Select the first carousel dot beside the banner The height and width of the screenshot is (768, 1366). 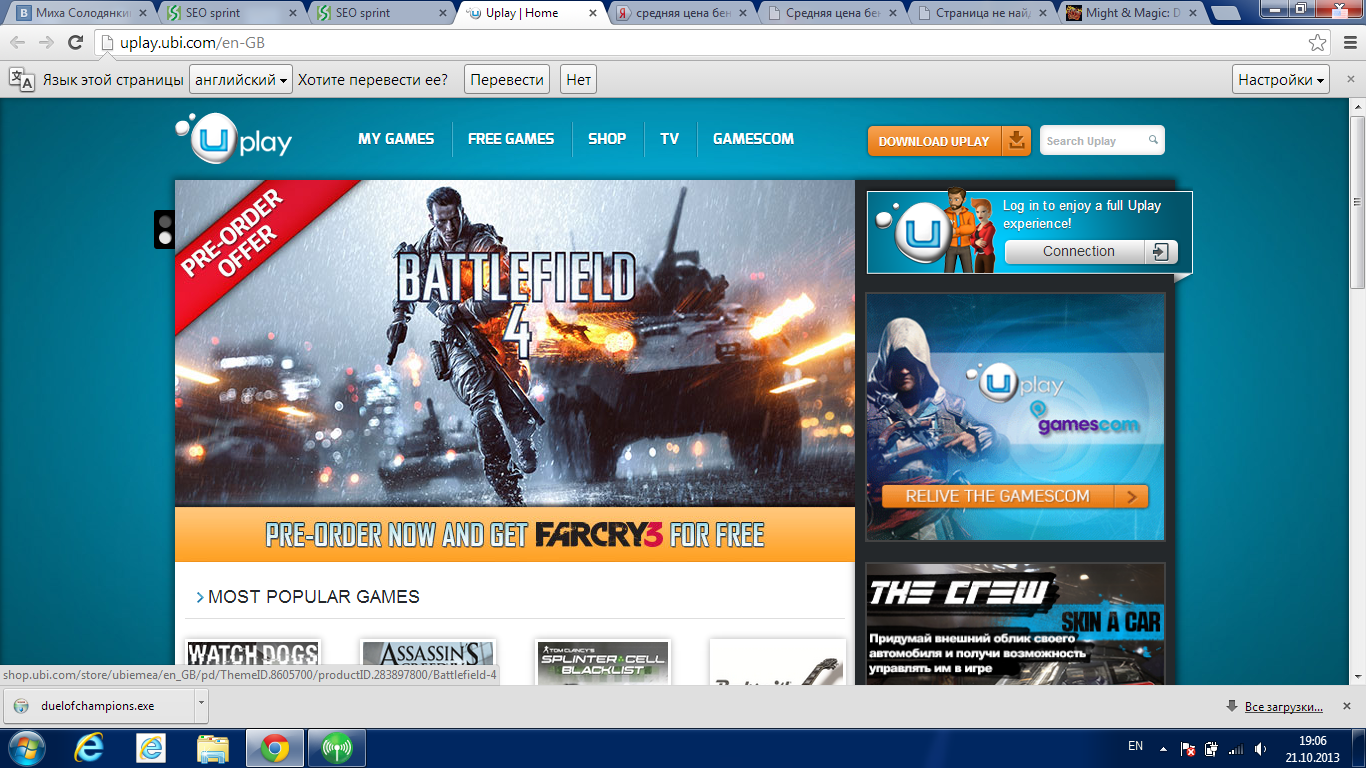click(165, 221)
